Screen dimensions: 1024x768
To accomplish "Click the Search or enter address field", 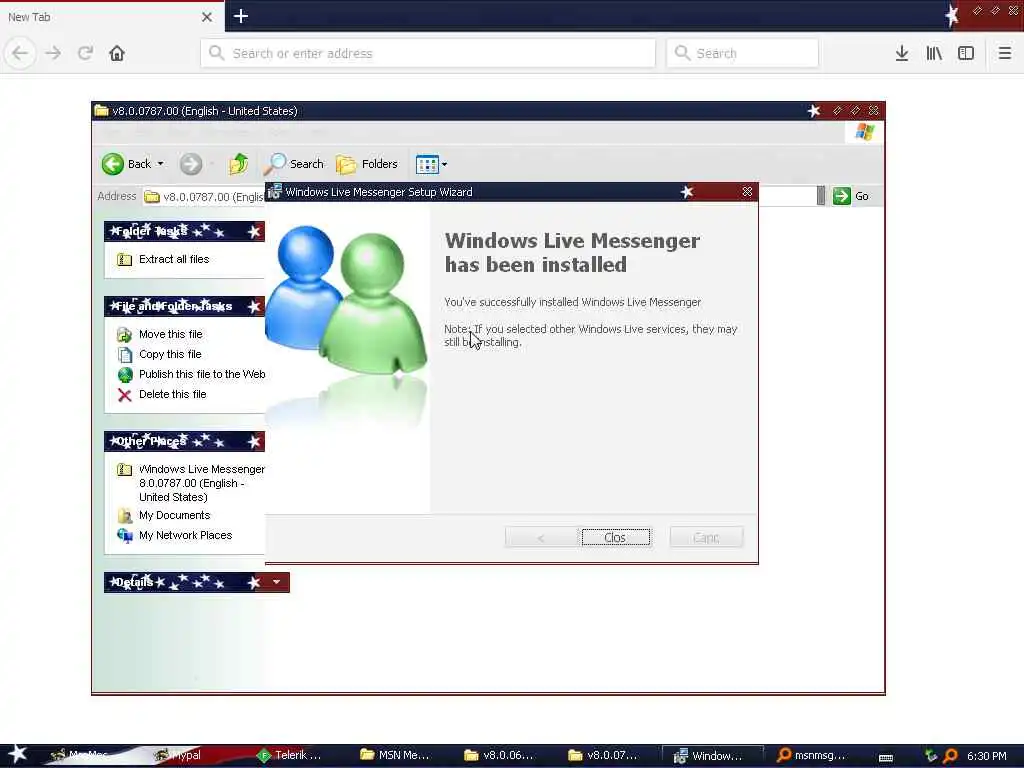I will pyautogui.click(x=428, y=53).
